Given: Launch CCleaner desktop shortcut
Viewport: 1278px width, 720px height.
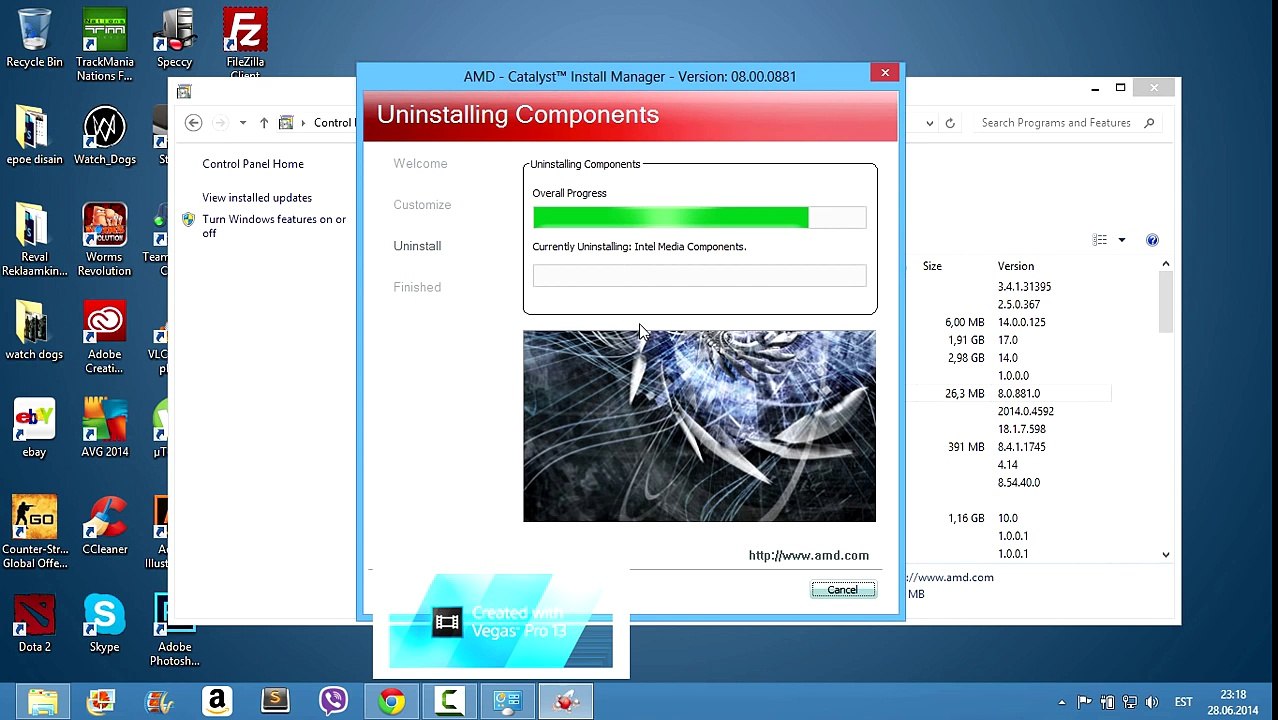Looking at the screenshot, I should click(x=104, y=525).
